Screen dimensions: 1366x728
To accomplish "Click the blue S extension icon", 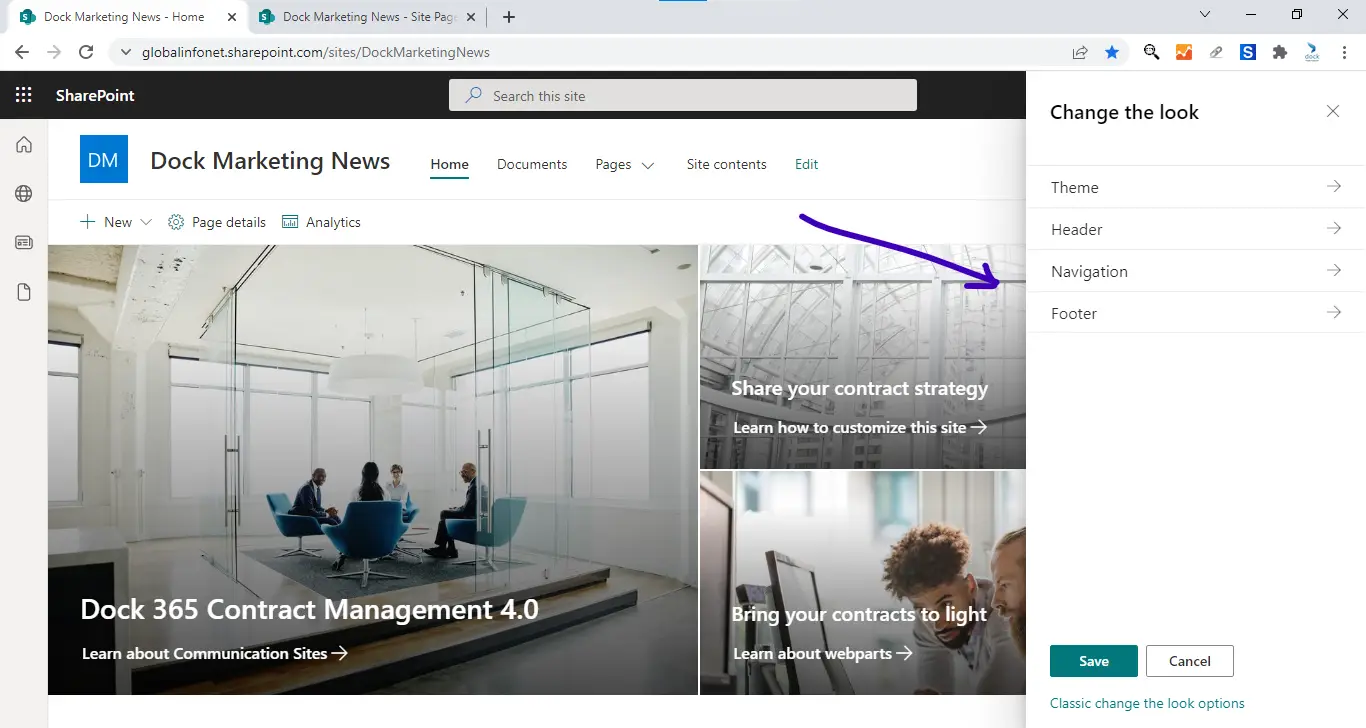I will pyautogui.click(x=1248, y=52).
